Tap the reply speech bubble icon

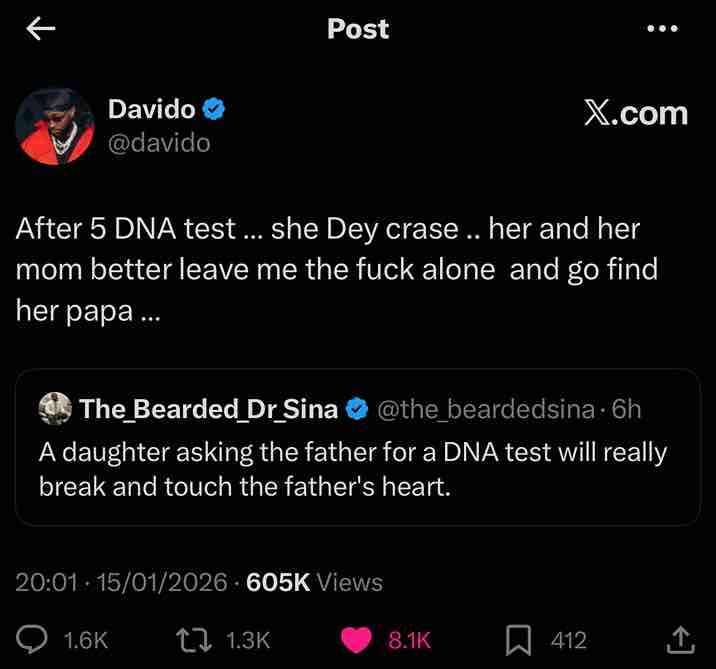[x=34, y=639]
